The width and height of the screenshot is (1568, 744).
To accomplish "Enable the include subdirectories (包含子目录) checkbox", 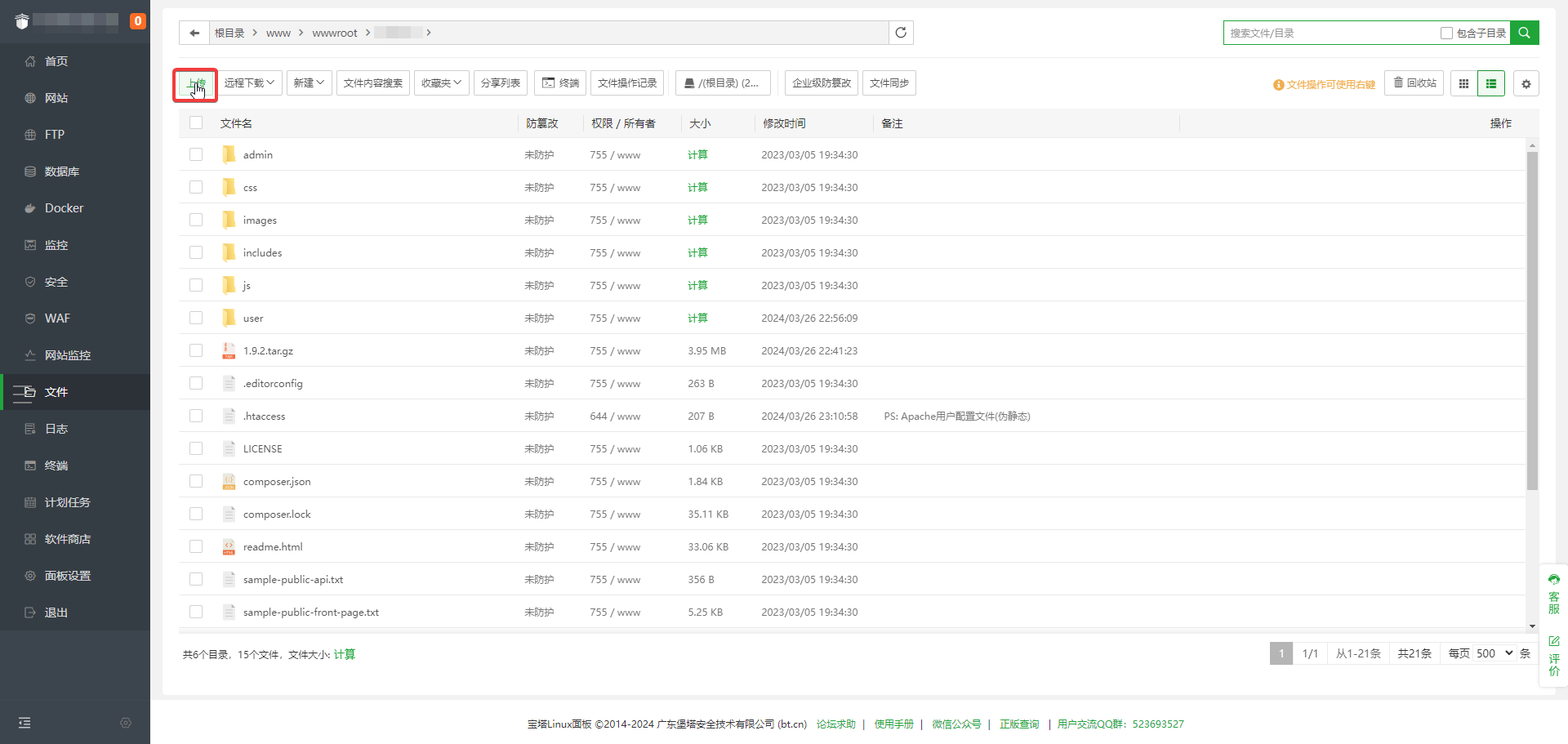I will point(1446,33).
